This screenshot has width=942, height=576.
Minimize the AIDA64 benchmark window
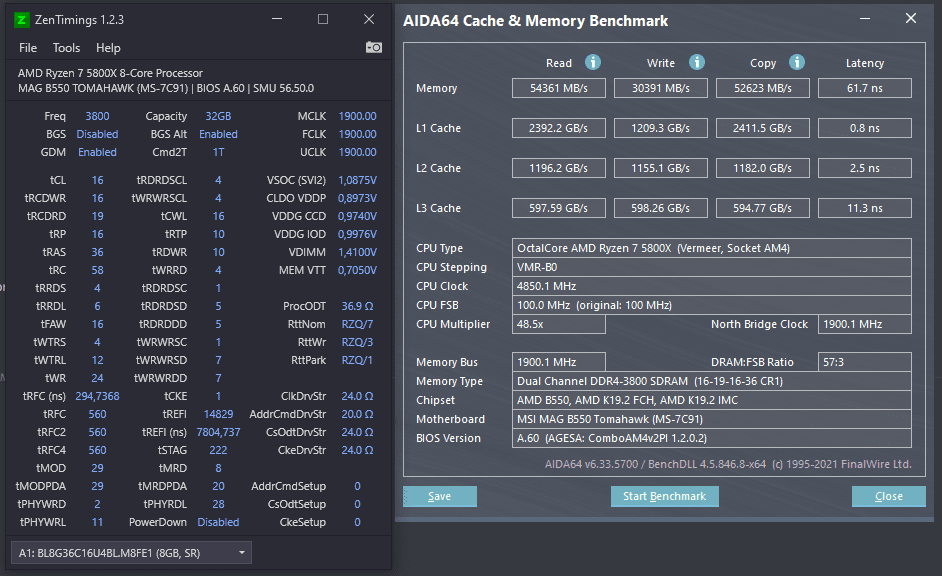pos(865,19)
